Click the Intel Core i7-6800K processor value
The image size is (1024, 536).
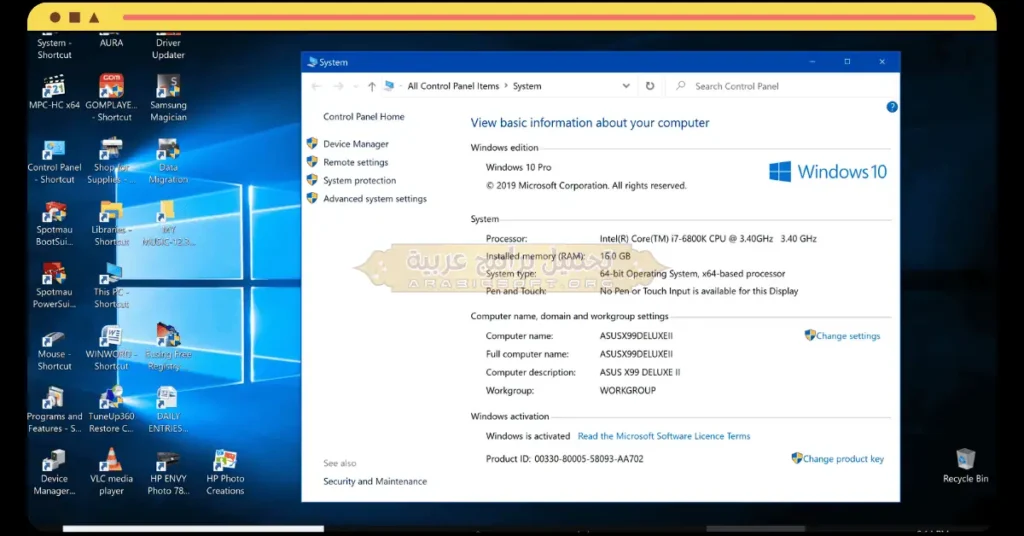tap(708, 239)
